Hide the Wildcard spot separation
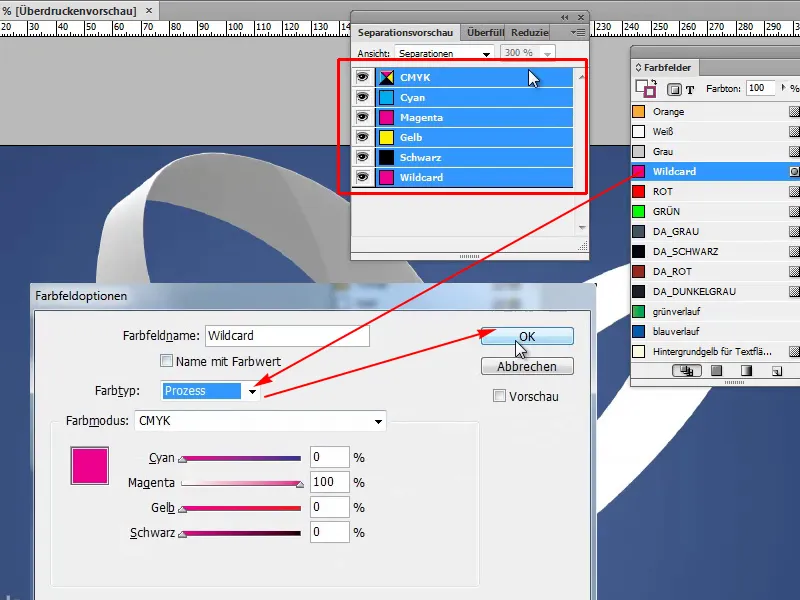The image size is (800, 600). [362, 177]
